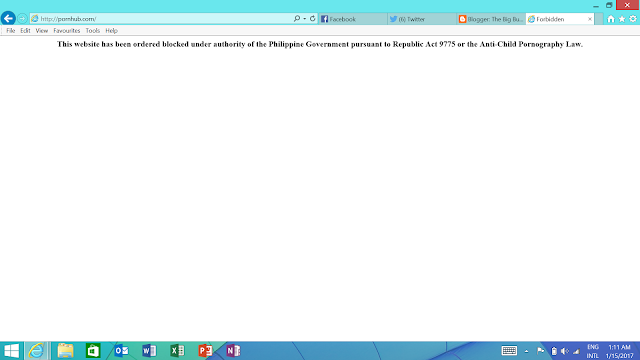Open Favorites with the star icon
Image resolution: width=640 pixels, height=360 pixels.
(622, 19)
